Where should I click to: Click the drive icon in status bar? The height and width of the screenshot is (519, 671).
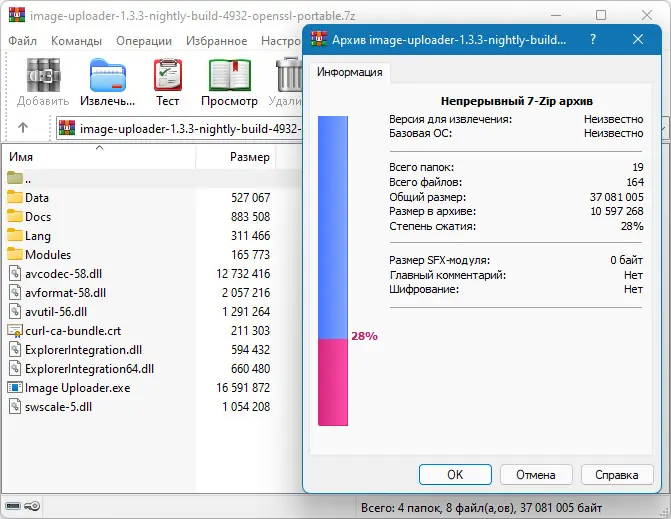(13, 506)
